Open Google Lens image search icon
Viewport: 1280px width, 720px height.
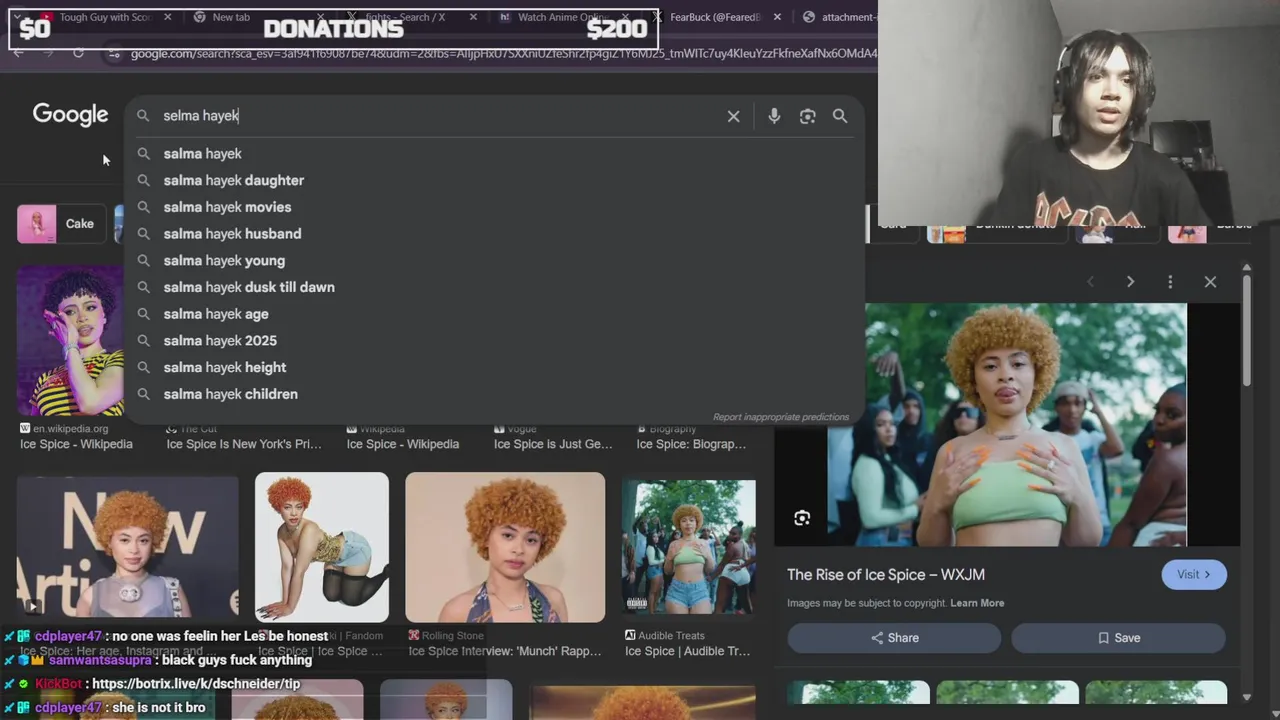click(x=807, y=116)
